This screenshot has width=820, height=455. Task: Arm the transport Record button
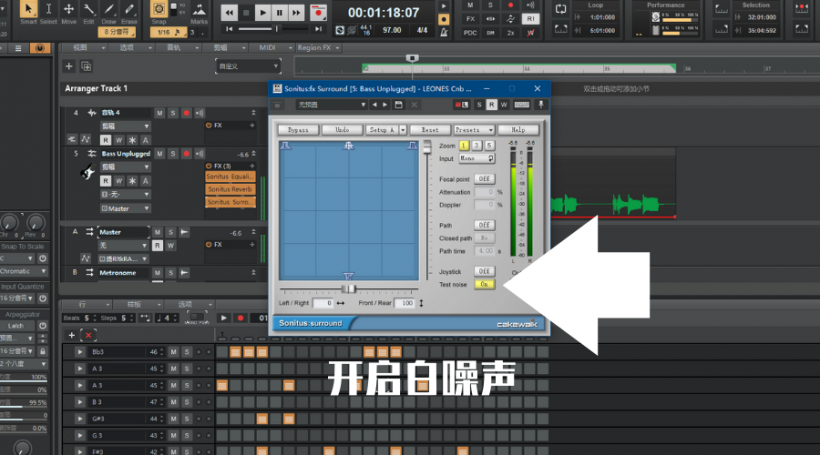click(317, 13)
